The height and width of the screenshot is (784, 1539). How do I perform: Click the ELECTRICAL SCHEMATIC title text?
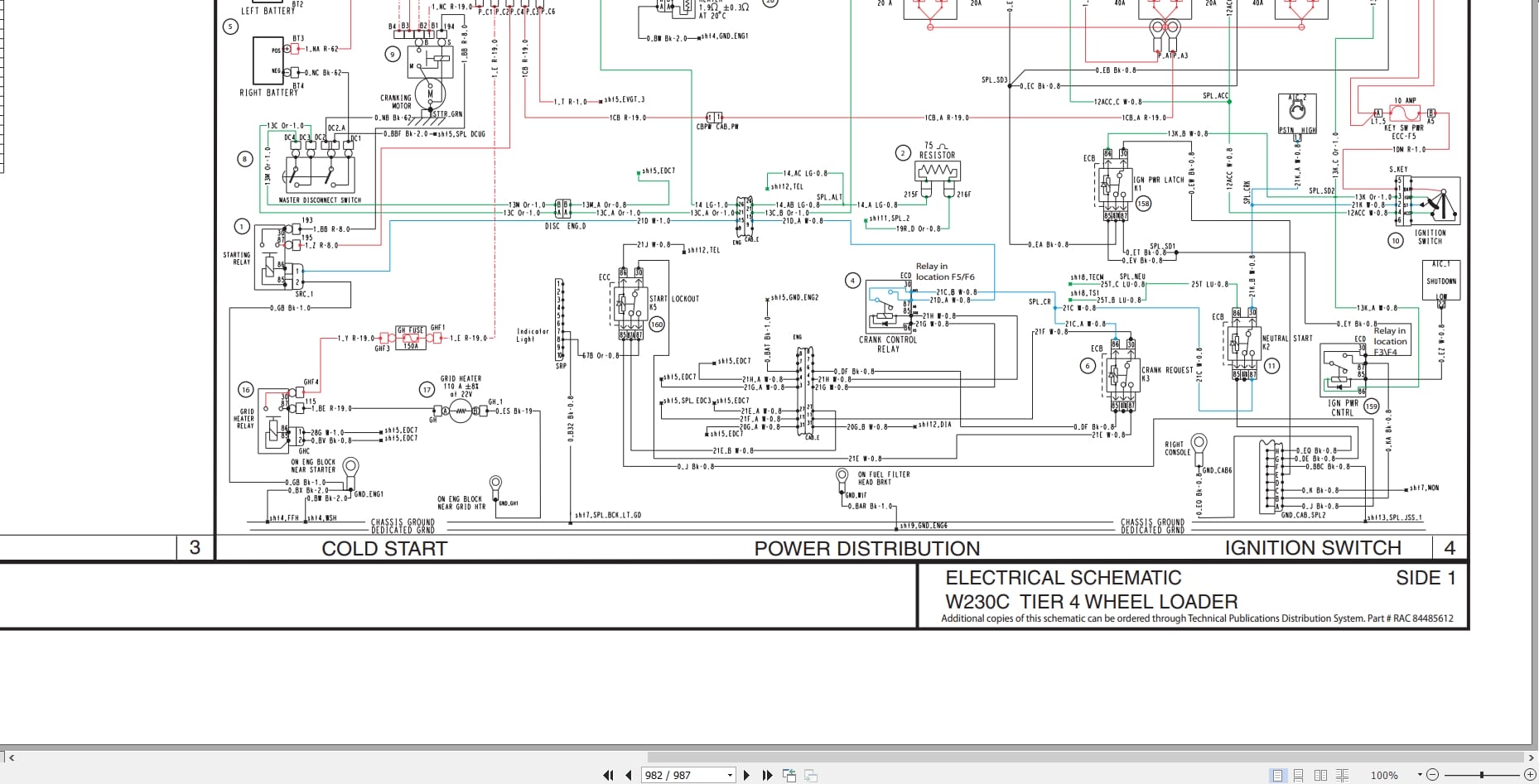click(1064, 578)
